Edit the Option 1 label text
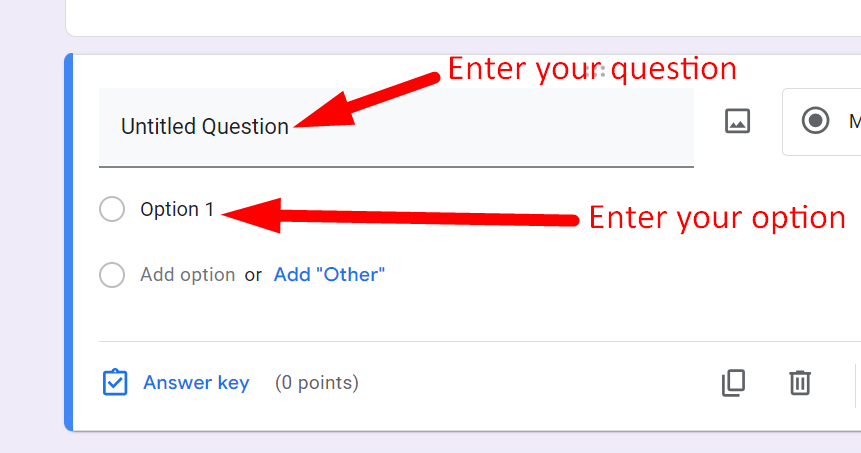Viewport: 861px width, 453px height. 177,209
